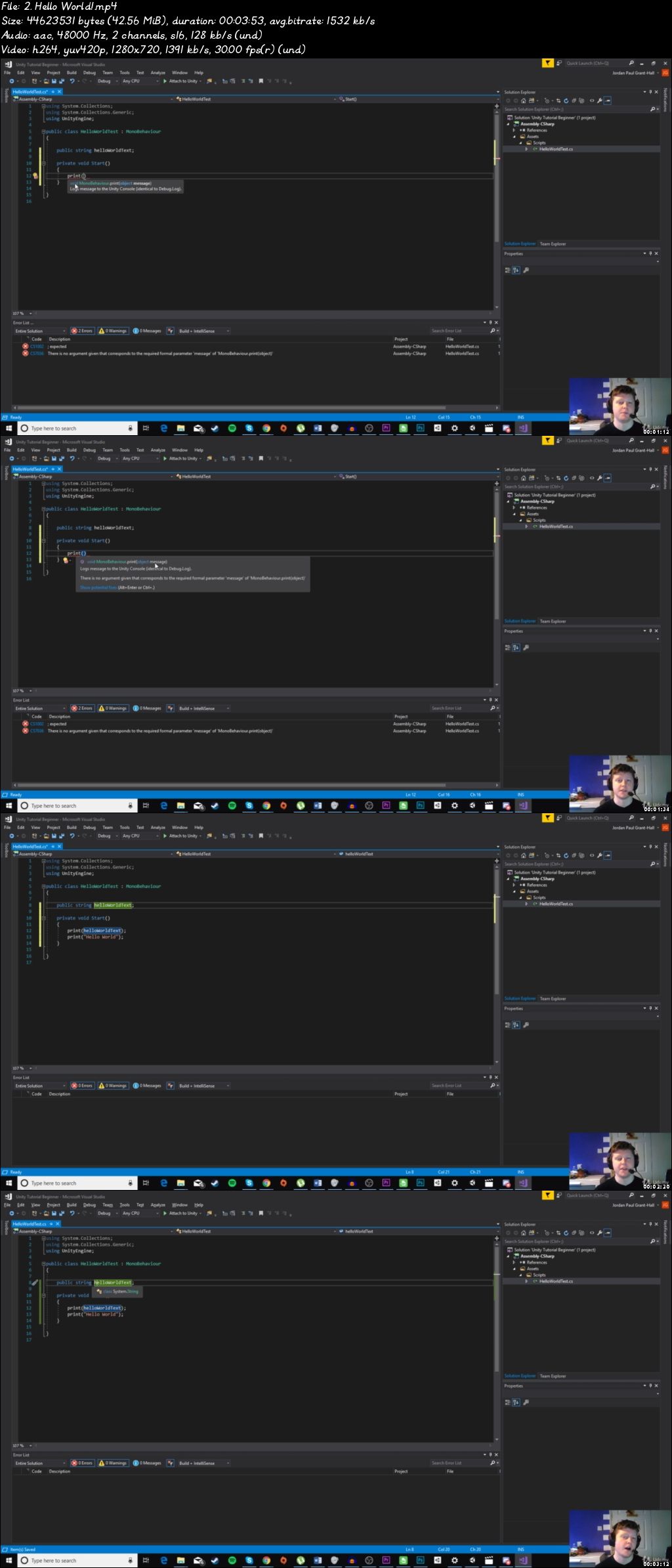Click Solution Explorer Home icon in 00:01:12 frame

(x=523, y=100)
